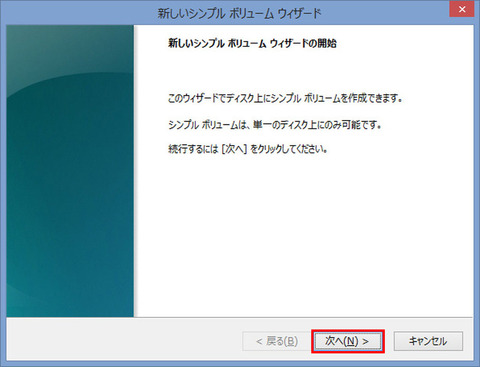Click the キャンセル button
Viewport: 480px width, 367px height.
(428, 341)
